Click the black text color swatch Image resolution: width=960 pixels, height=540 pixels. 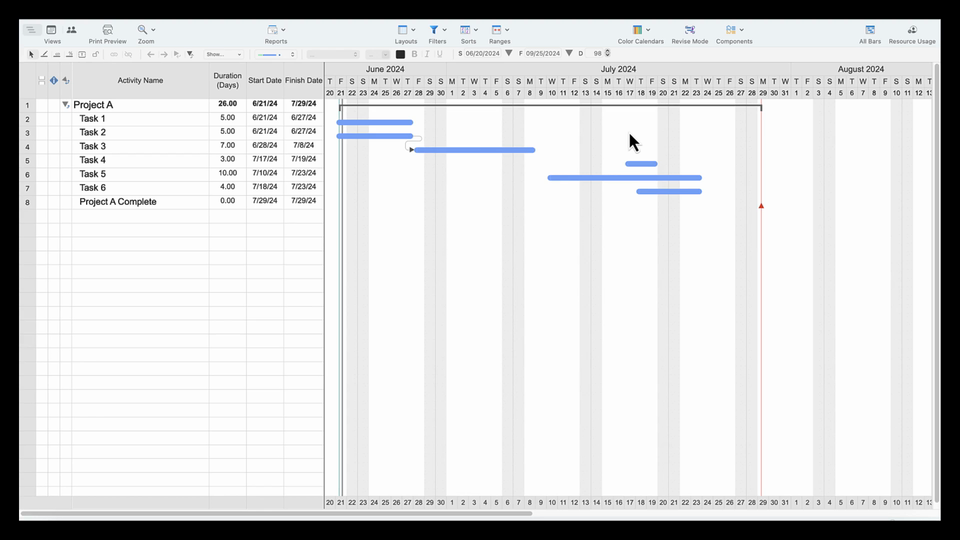[x=400, y=54]
